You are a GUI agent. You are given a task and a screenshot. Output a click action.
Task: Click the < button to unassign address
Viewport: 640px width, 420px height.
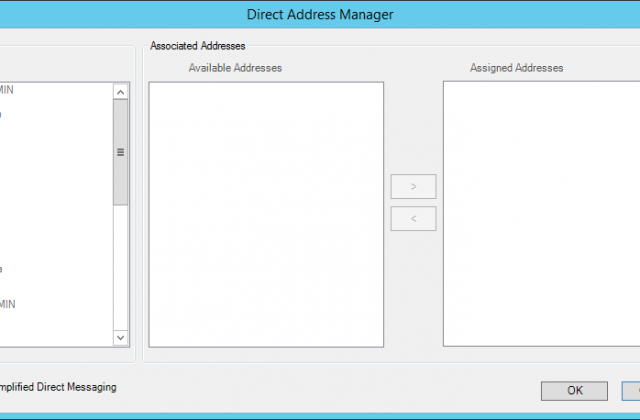pos(413,218)
